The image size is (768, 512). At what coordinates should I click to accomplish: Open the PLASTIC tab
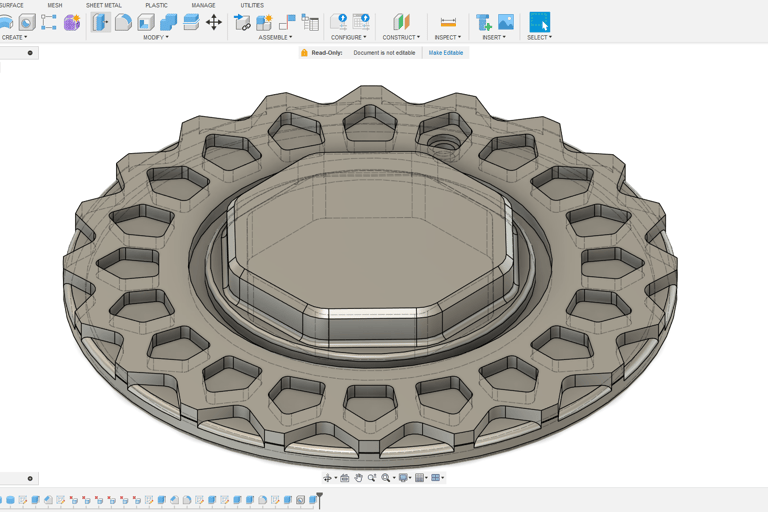tap(156, 5)
